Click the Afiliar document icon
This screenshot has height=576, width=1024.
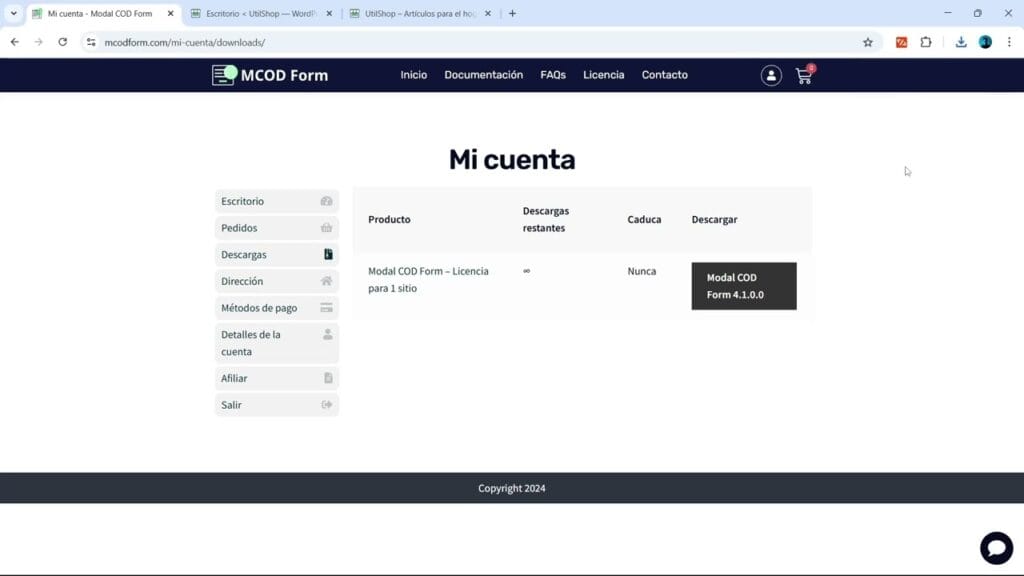coord(328,378)
